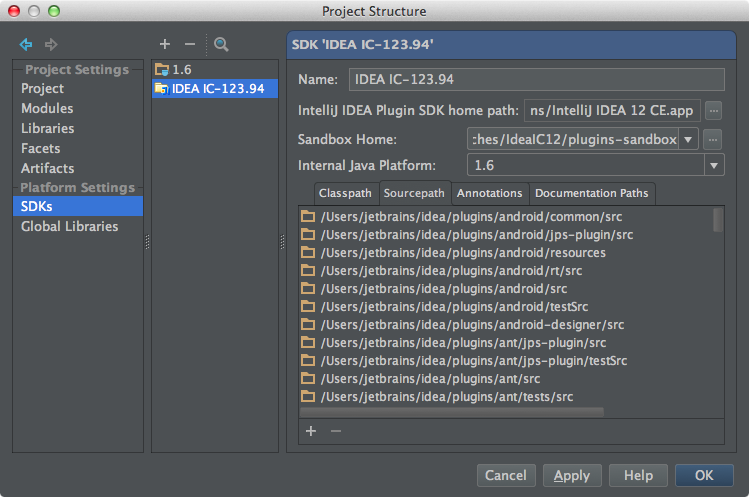Image resolution: width=749 pixels, height=497 pixels.
Task: Open the Documentation Paths tab
Action: (591, 193)
